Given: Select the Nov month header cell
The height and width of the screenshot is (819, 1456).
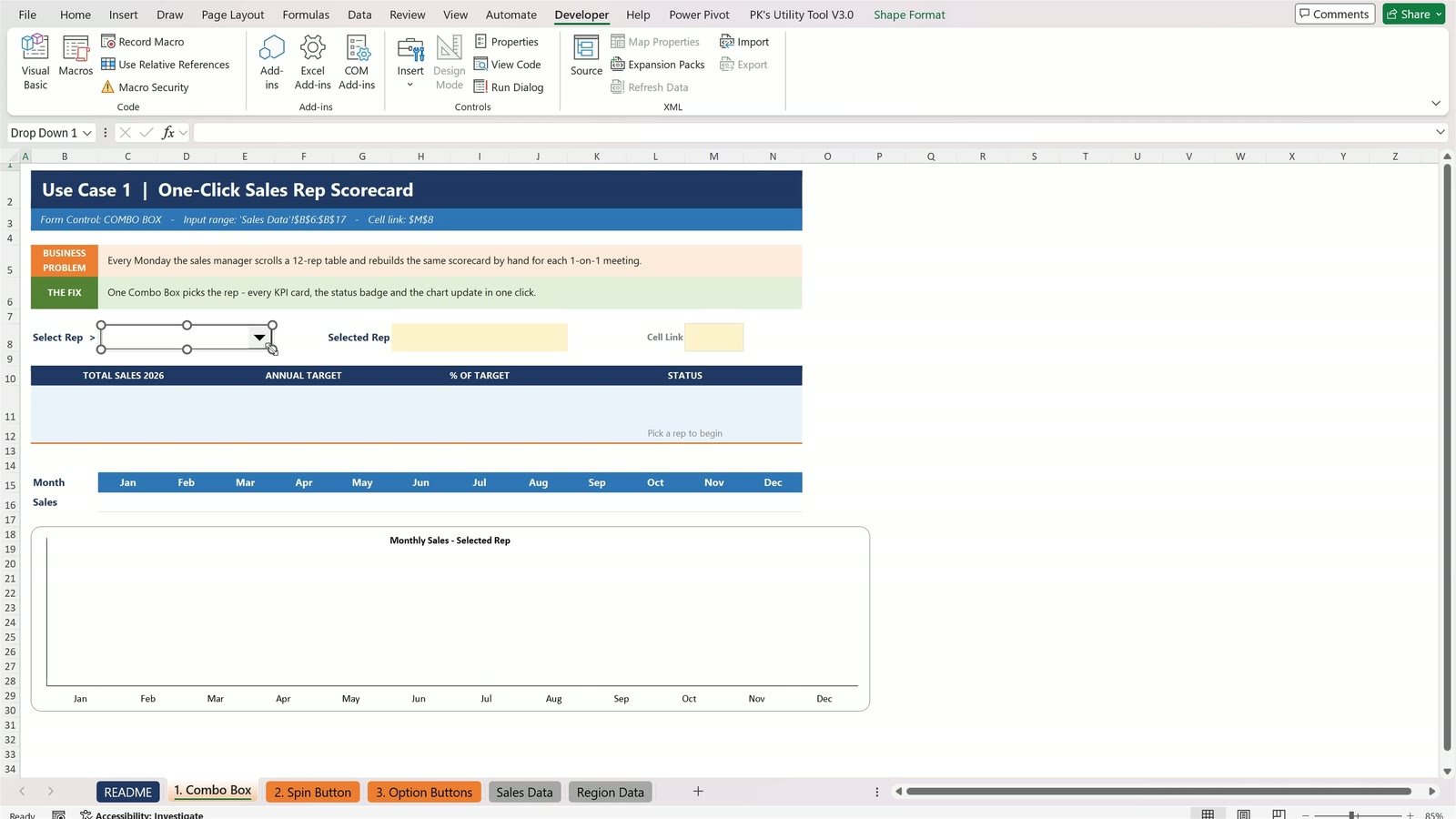Looking at the screenshot, I should pyautogui.click(x=713, y=482).
